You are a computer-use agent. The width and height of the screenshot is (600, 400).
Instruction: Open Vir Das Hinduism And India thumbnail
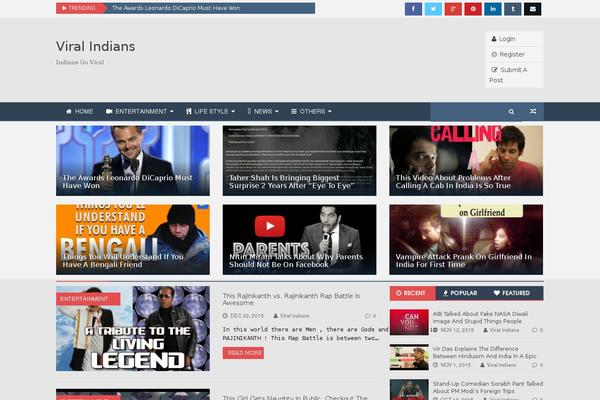pyautogui.click(x=409, y=357)
